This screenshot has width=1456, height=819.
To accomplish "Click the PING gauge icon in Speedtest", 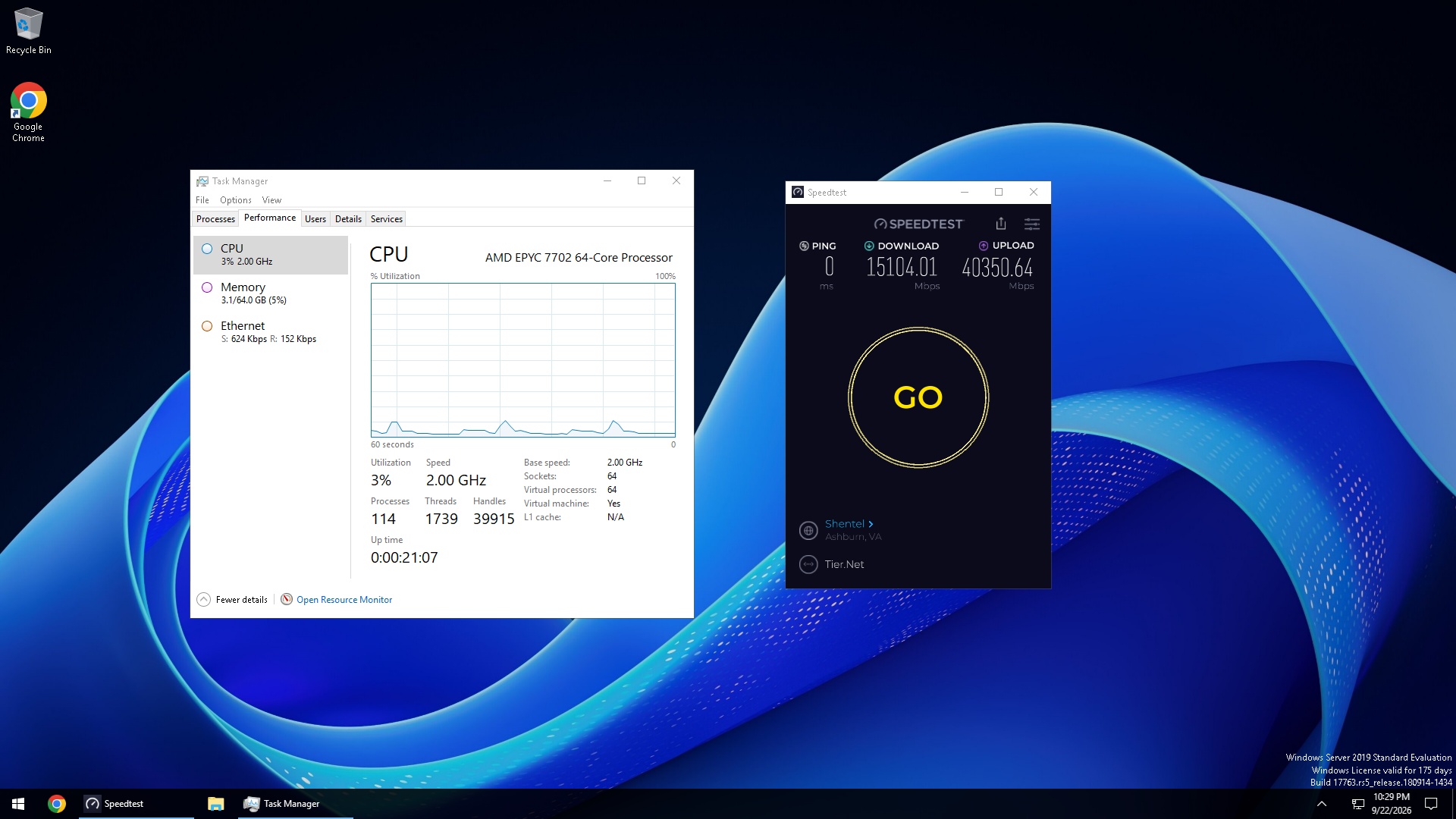I will 804,246.
